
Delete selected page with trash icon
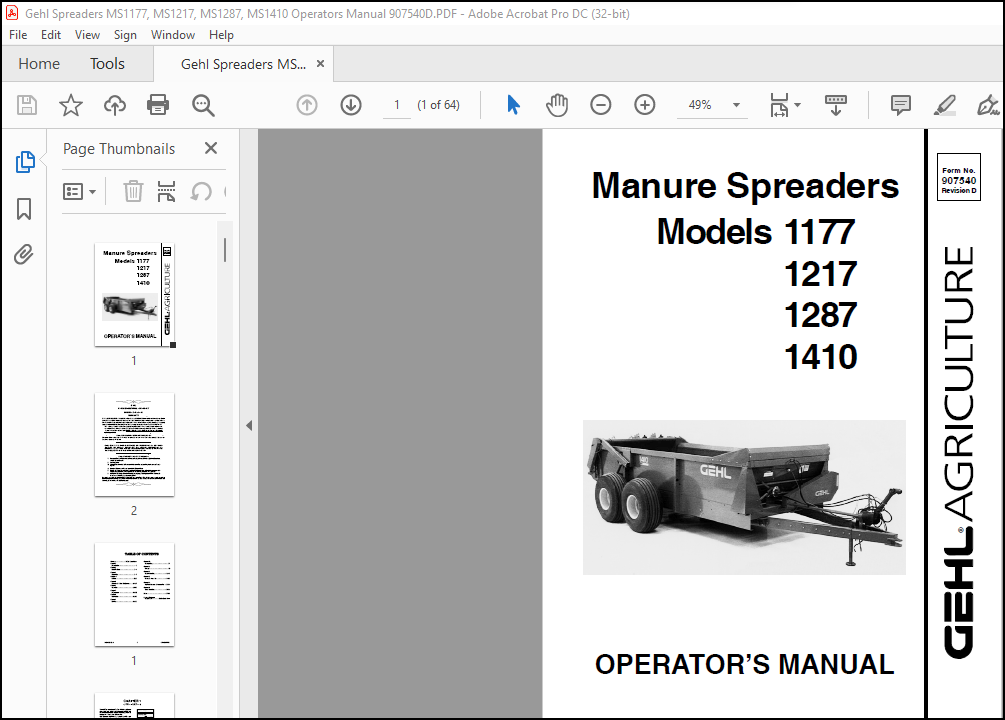tap(133, 191)
